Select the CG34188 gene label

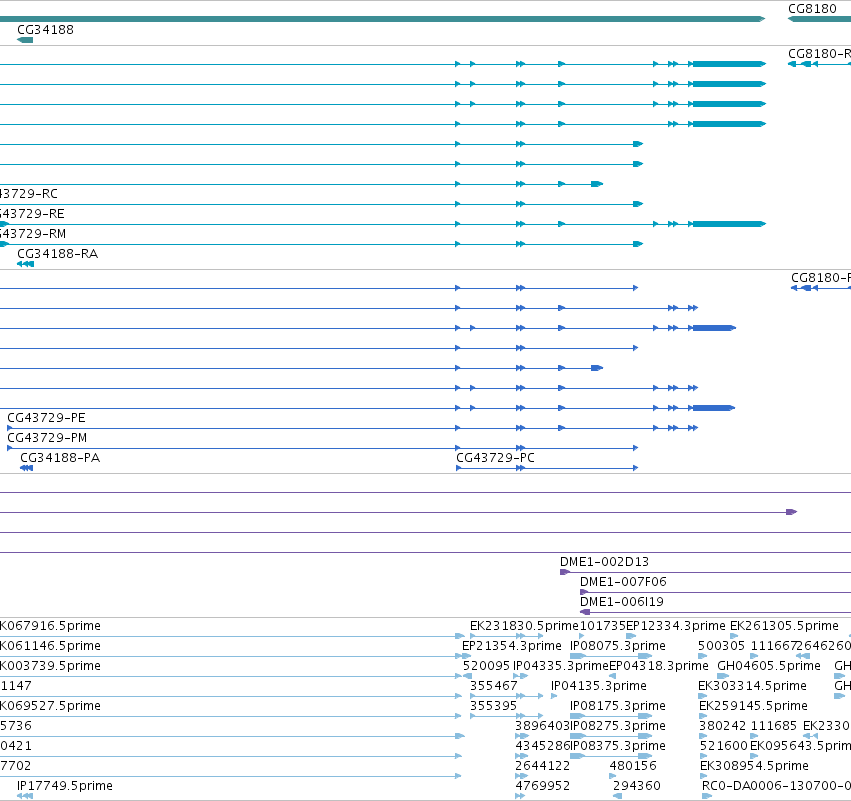click(x=45, y=29)
